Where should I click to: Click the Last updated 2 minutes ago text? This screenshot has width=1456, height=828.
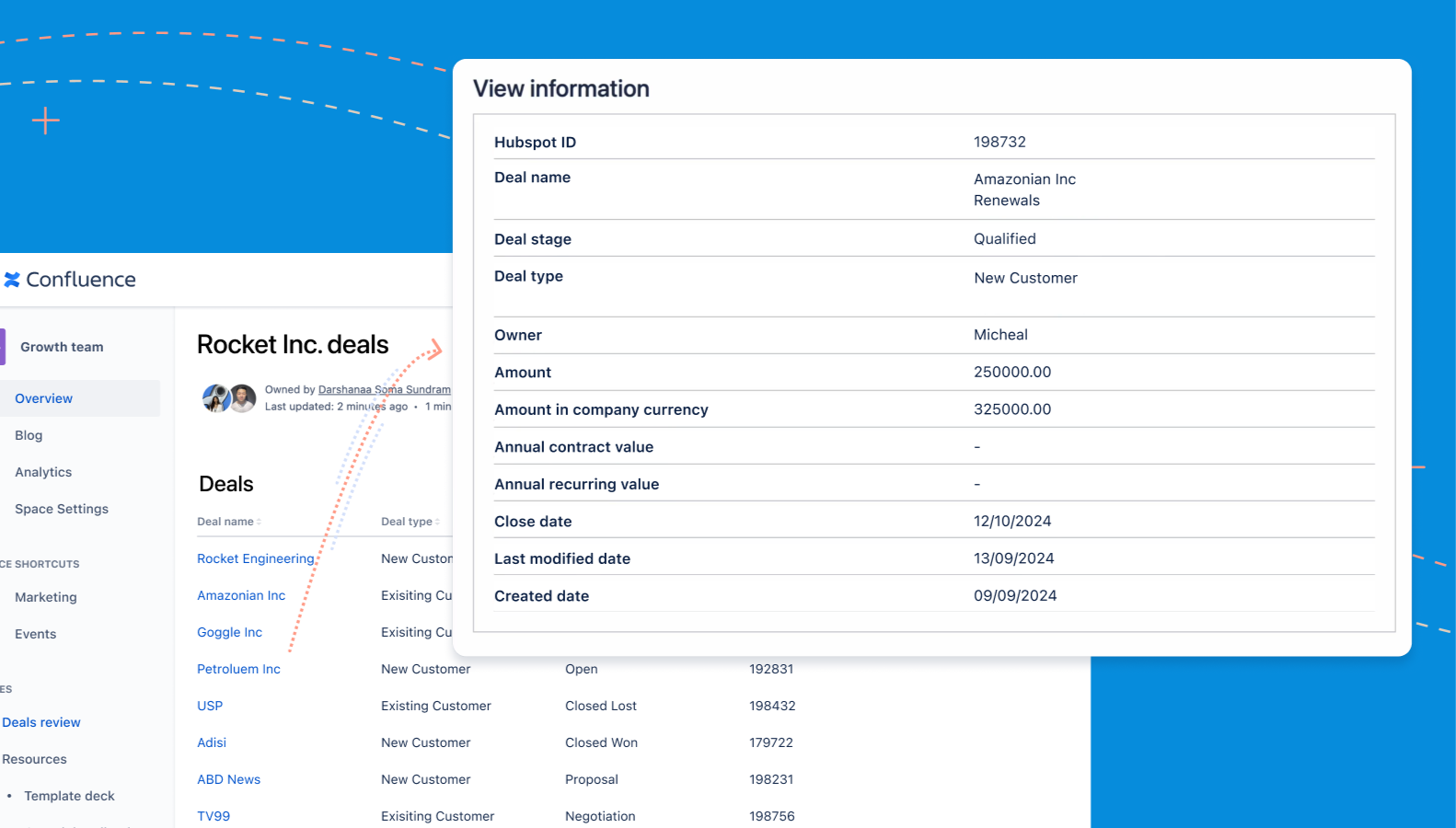(x=336, y=407)
